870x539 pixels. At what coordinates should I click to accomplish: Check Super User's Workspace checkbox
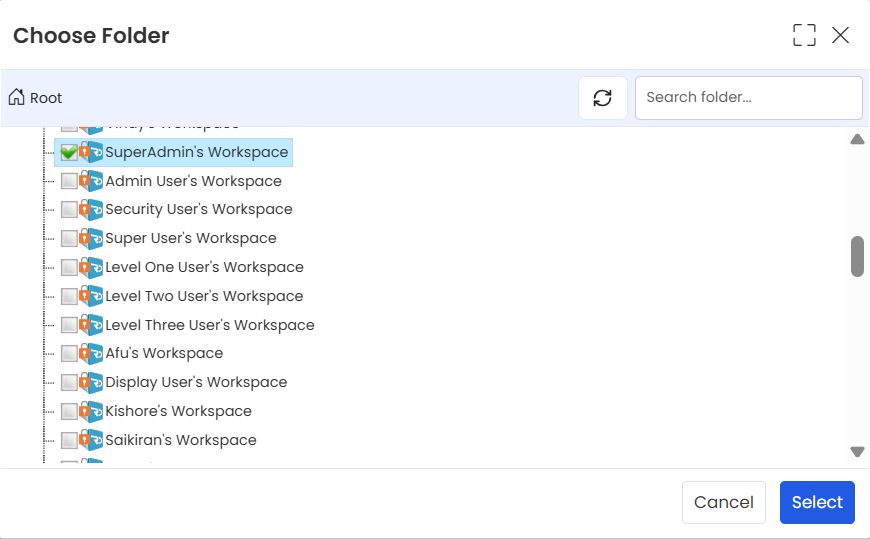[x=69, y=238]
